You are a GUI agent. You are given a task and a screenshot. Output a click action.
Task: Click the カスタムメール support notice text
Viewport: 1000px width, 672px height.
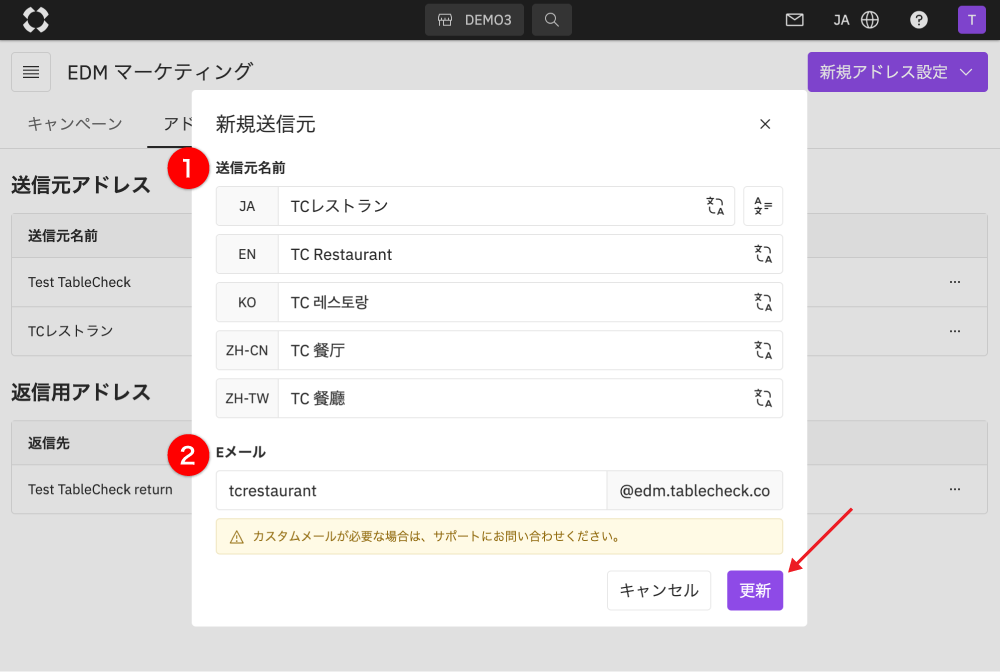pyautogui.click(x=438, y=536)
